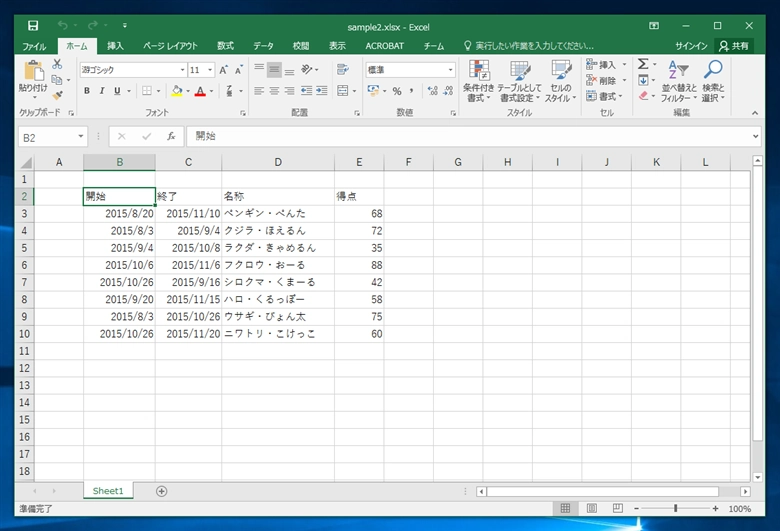
Task: Apply yellow fill color bucket
Action: [x=177, y=91]
